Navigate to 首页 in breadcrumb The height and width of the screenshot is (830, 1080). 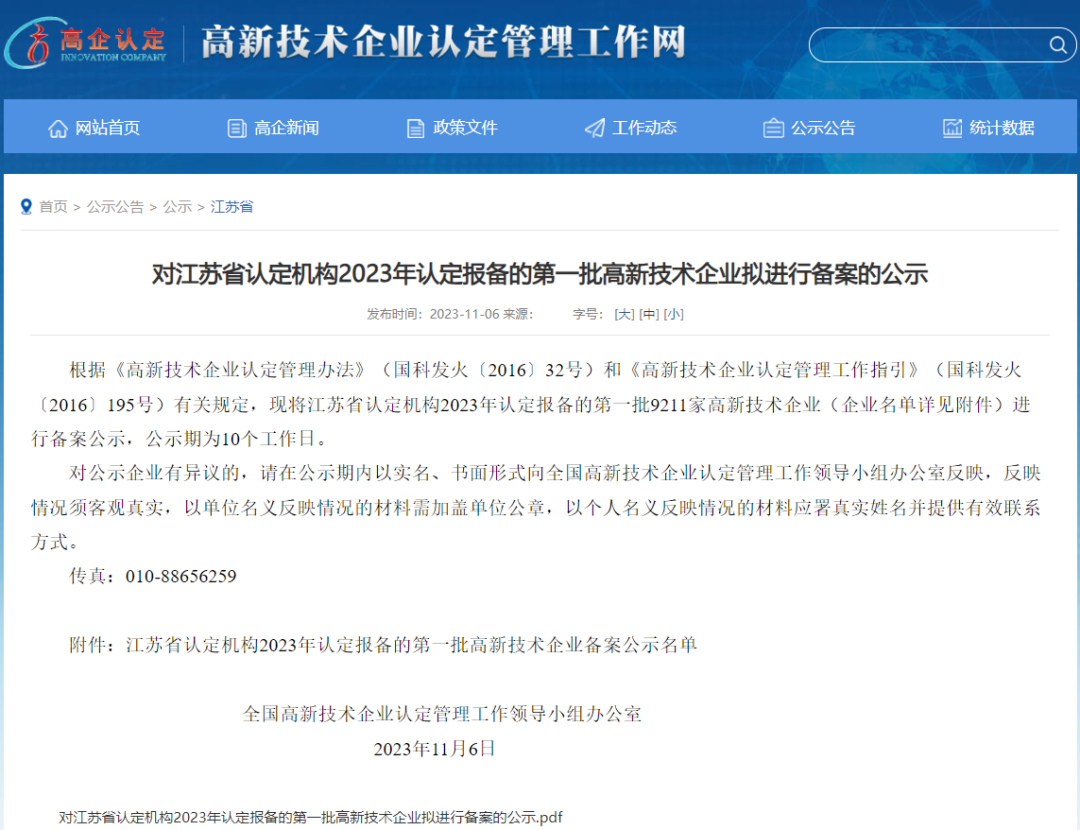click(x=53, y=207)
